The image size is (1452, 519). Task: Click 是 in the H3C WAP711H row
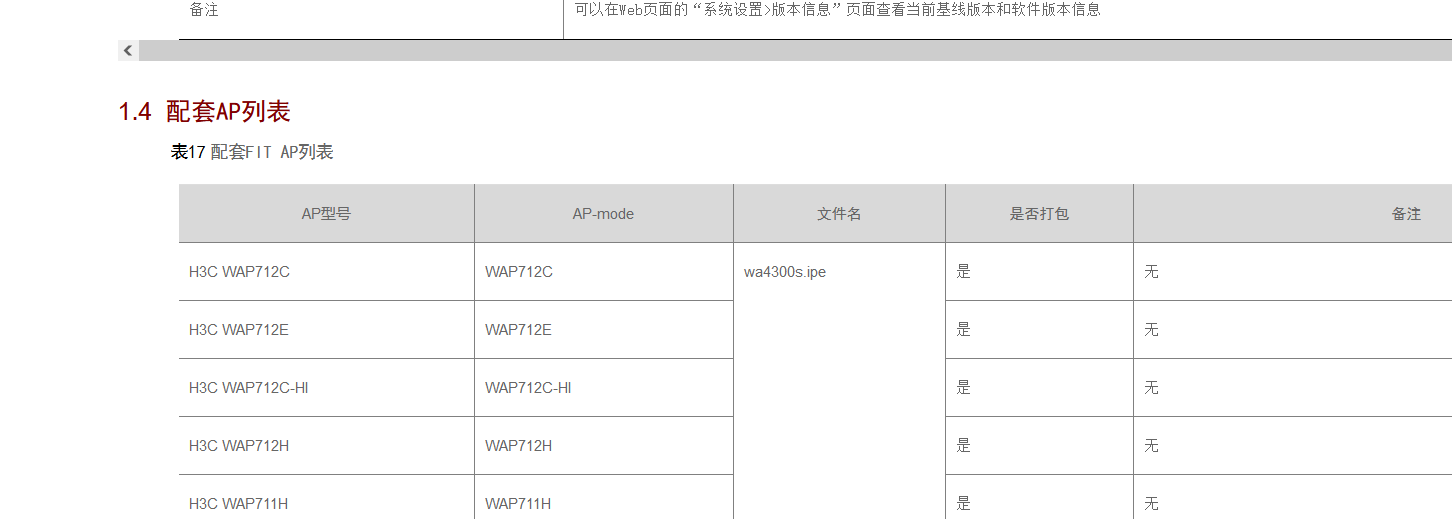pos(963,504)
